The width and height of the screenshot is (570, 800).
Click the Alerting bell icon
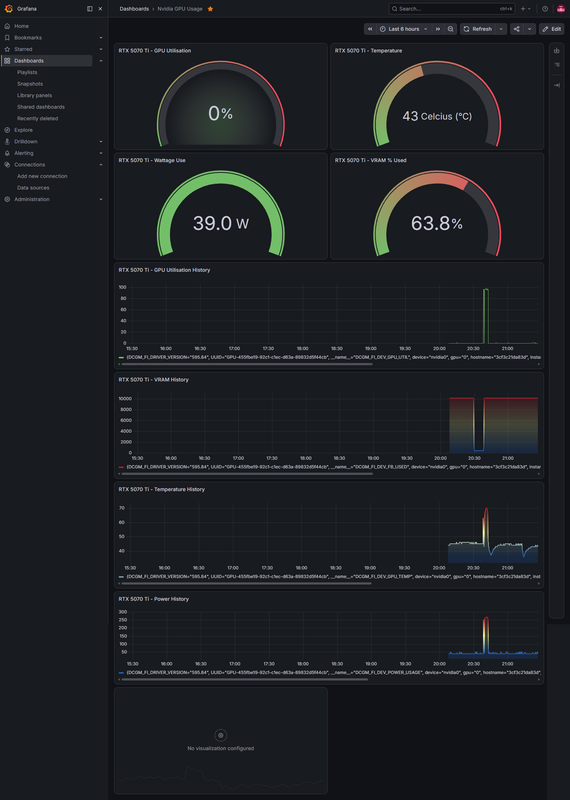click(7, 153)
